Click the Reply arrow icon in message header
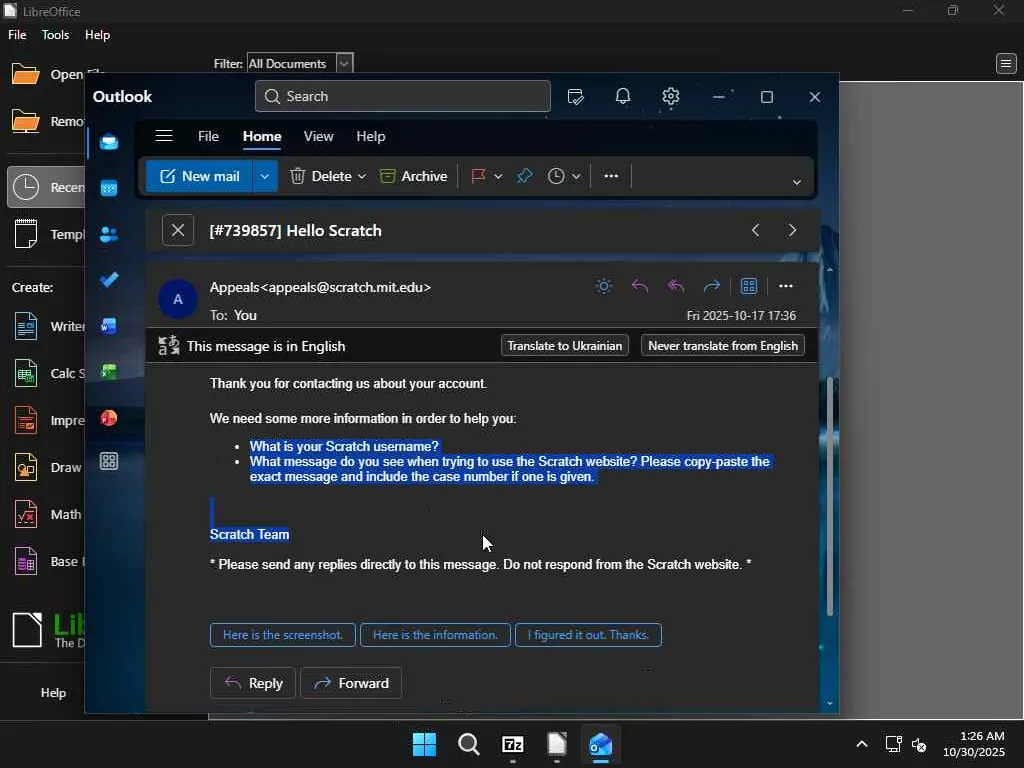The height and width of the screenshot is (768, 1024). point(640,286)
